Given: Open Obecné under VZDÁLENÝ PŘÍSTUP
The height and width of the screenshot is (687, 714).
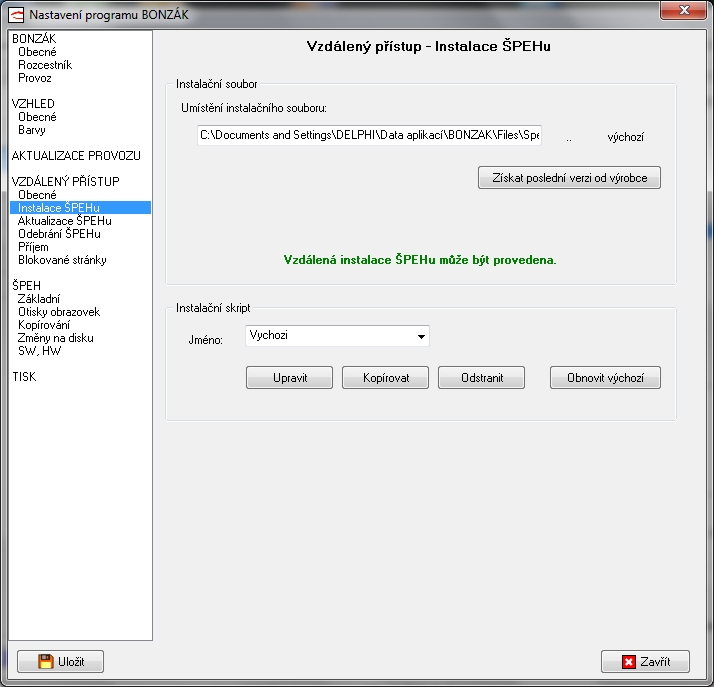Looking at the screenshot, I should tap(37, 195).
